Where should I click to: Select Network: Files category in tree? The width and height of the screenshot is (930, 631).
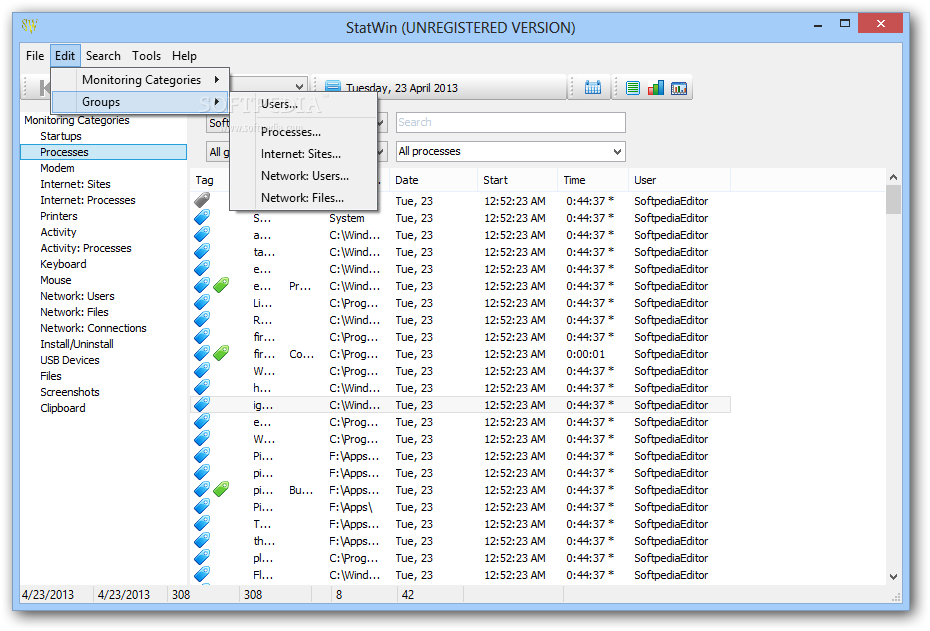click(x=74, y=312)
